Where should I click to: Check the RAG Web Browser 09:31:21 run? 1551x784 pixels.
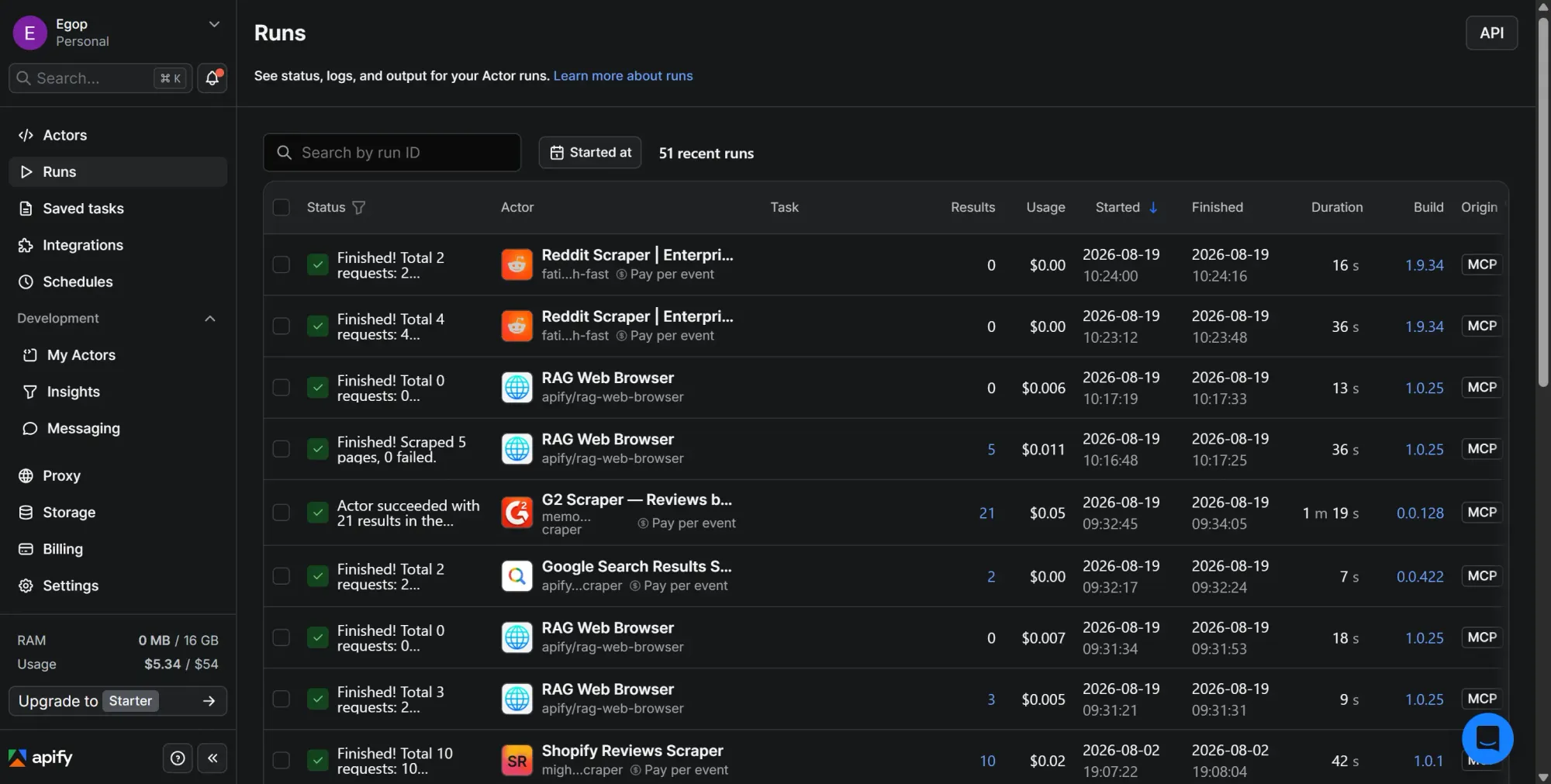tap(282, 699)
